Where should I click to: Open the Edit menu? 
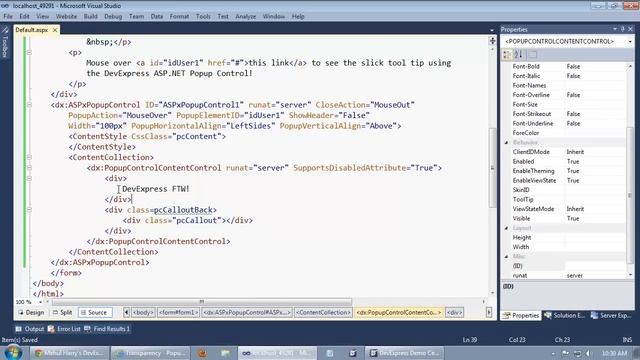pos(24,16)
